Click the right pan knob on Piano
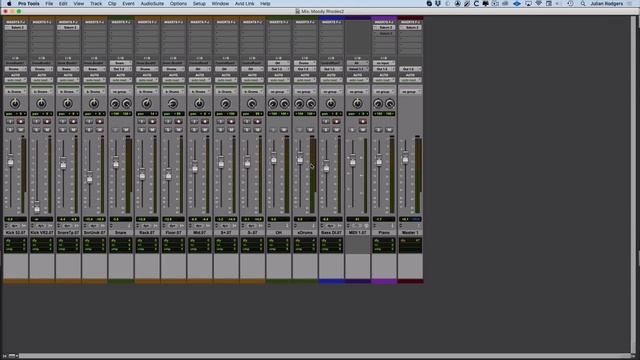This screenshot has width=640, height=360. point(390,104)
